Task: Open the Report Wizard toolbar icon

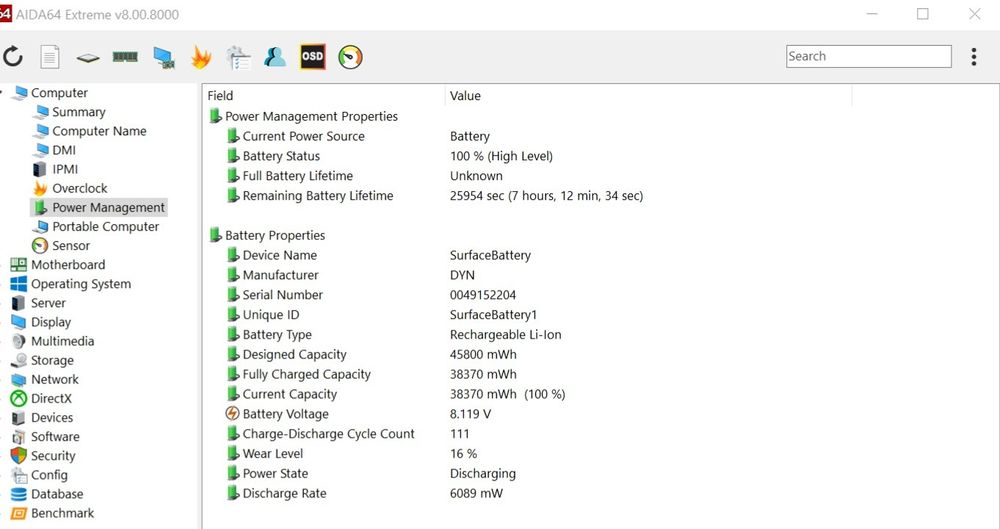Action: [x=239, y=57]
